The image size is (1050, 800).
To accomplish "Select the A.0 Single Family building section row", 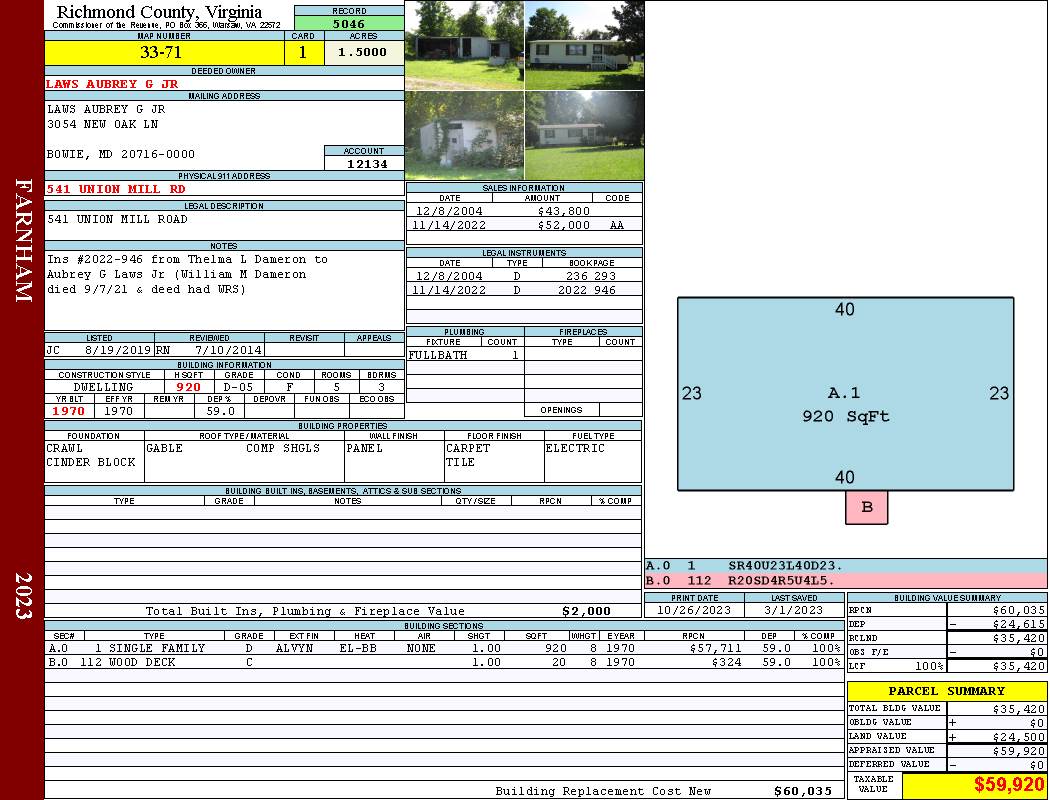I will [x=443, y=648].
